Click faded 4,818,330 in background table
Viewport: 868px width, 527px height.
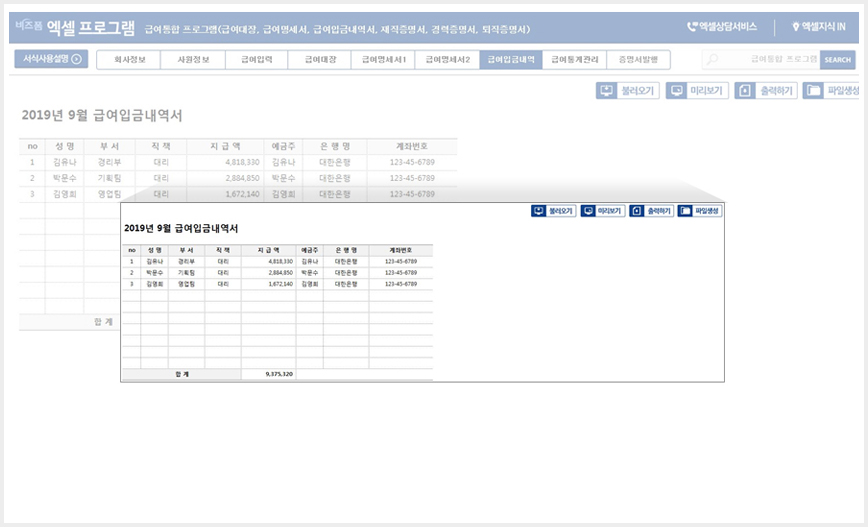242,162
